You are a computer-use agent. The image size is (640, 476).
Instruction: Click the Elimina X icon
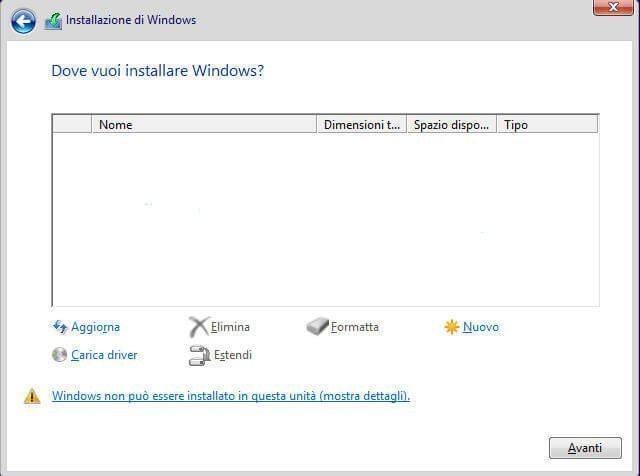[x=199, y=327]
